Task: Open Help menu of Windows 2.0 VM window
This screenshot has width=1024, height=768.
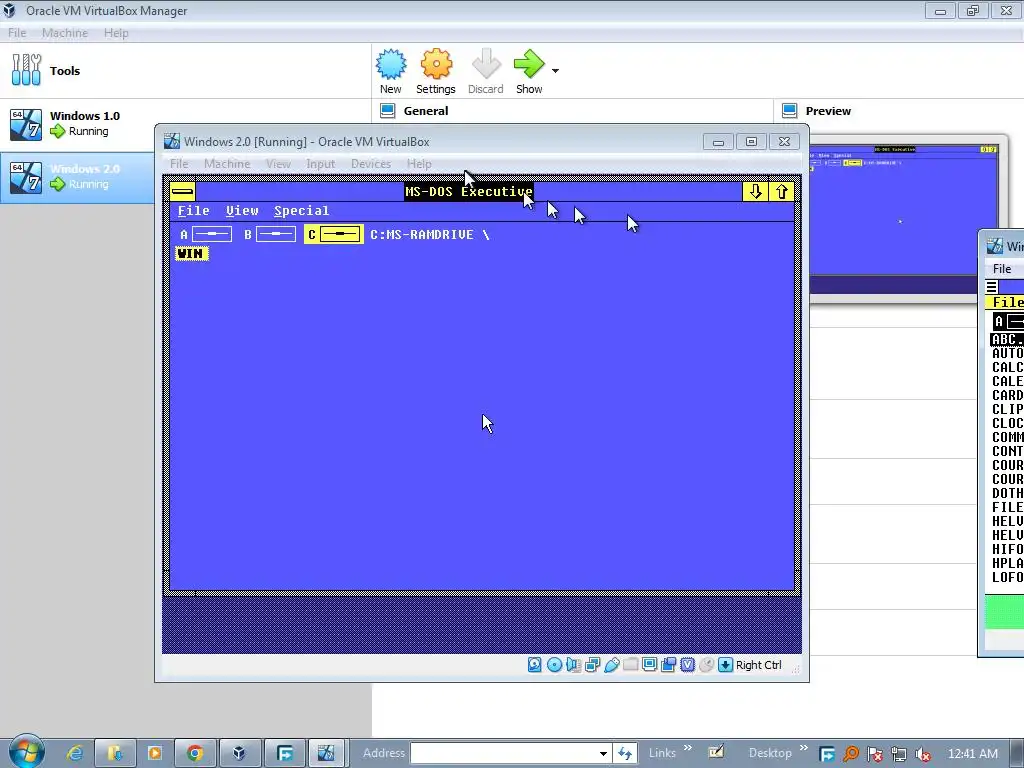Action: [x=419, y=164]
